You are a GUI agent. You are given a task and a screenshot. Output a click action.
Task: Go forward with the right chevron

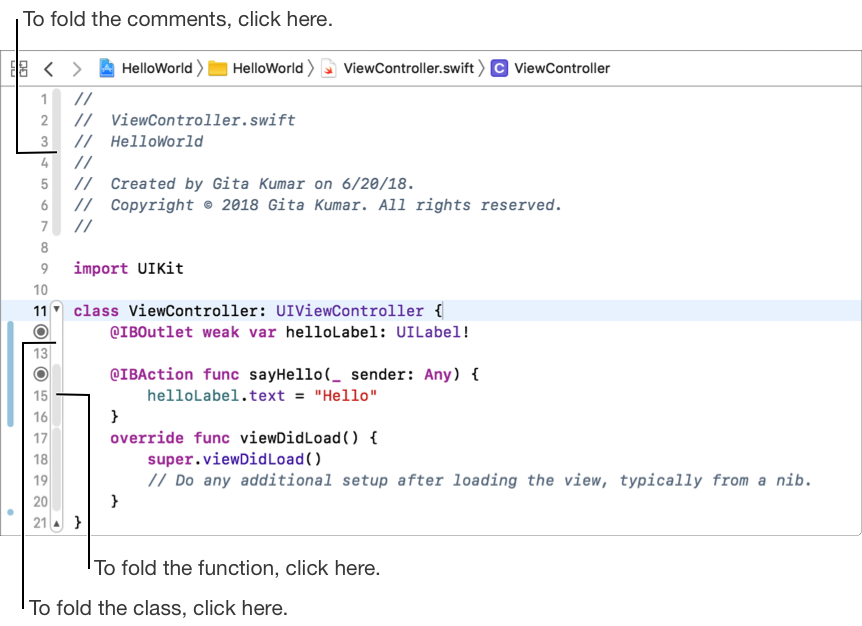[x=76, y=69]
